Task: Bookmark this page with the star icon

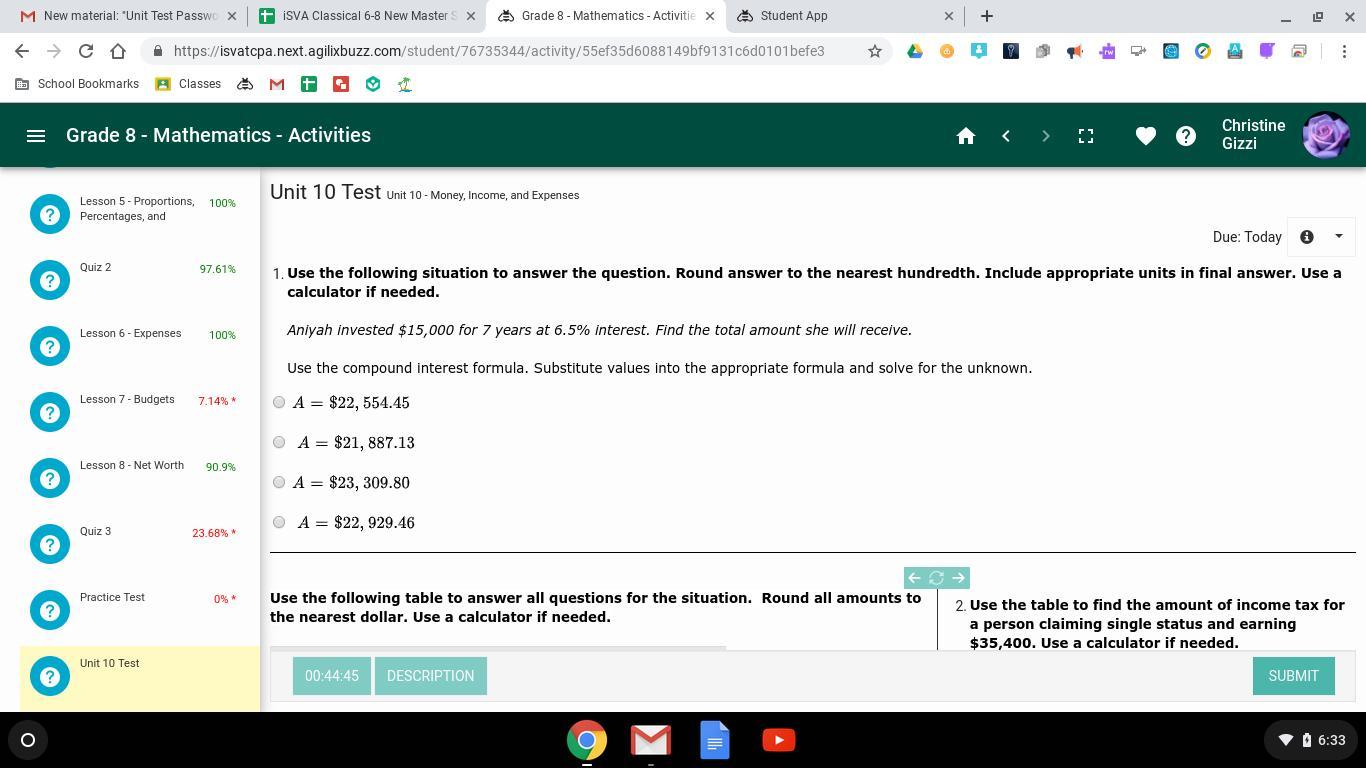Action: pos(875,51)
